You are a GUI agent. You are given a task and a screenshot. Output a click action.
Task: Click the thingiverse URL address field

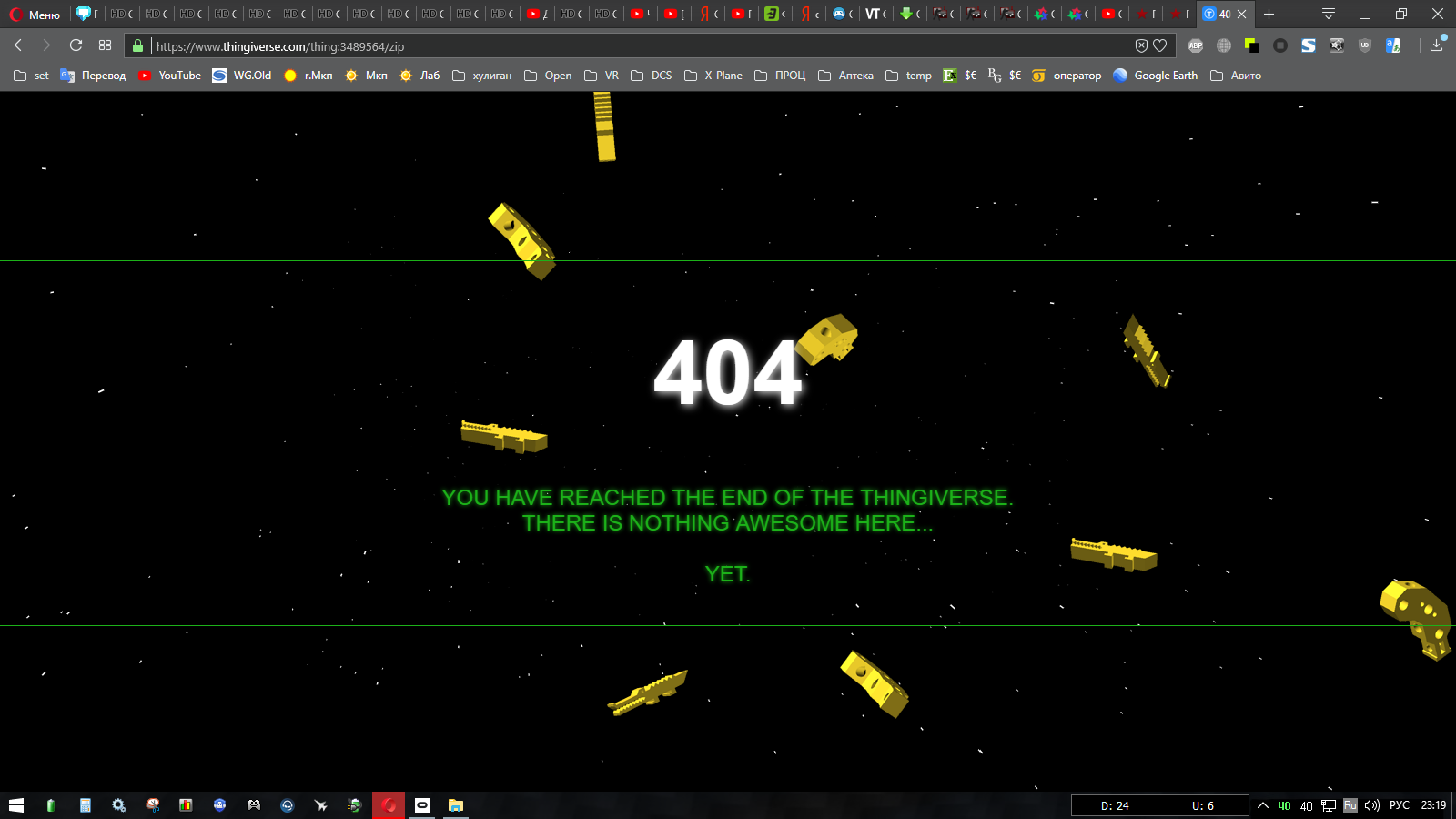tap(637, 45)
